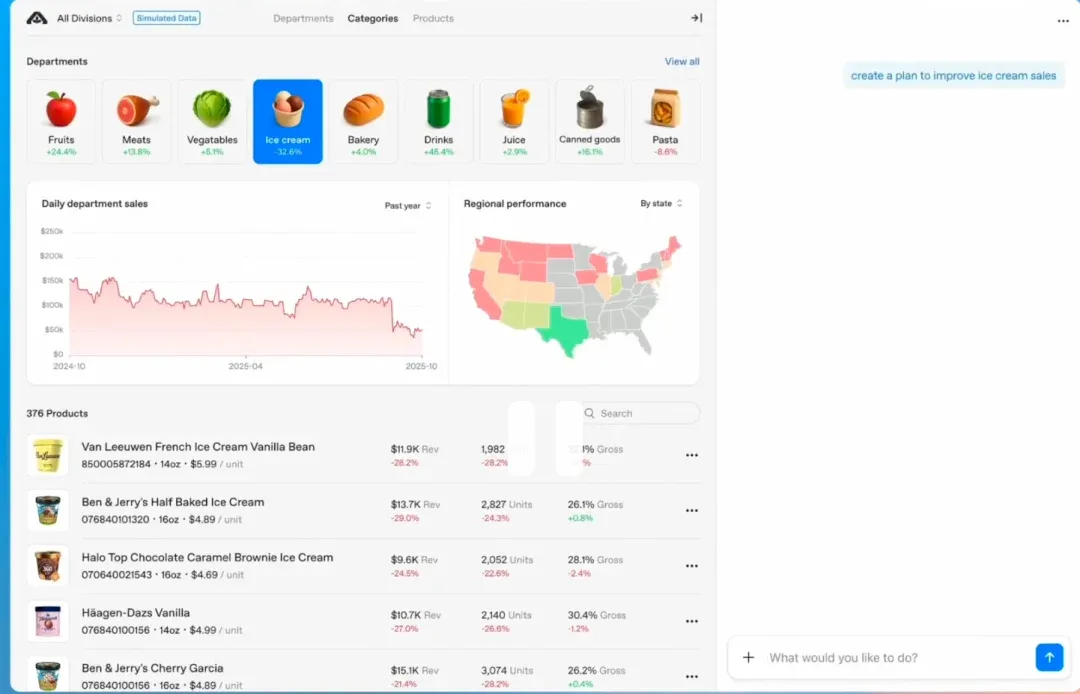The image size is (1080, 694).
Task: Click the Pasta department icon
Action: (665, 110)
